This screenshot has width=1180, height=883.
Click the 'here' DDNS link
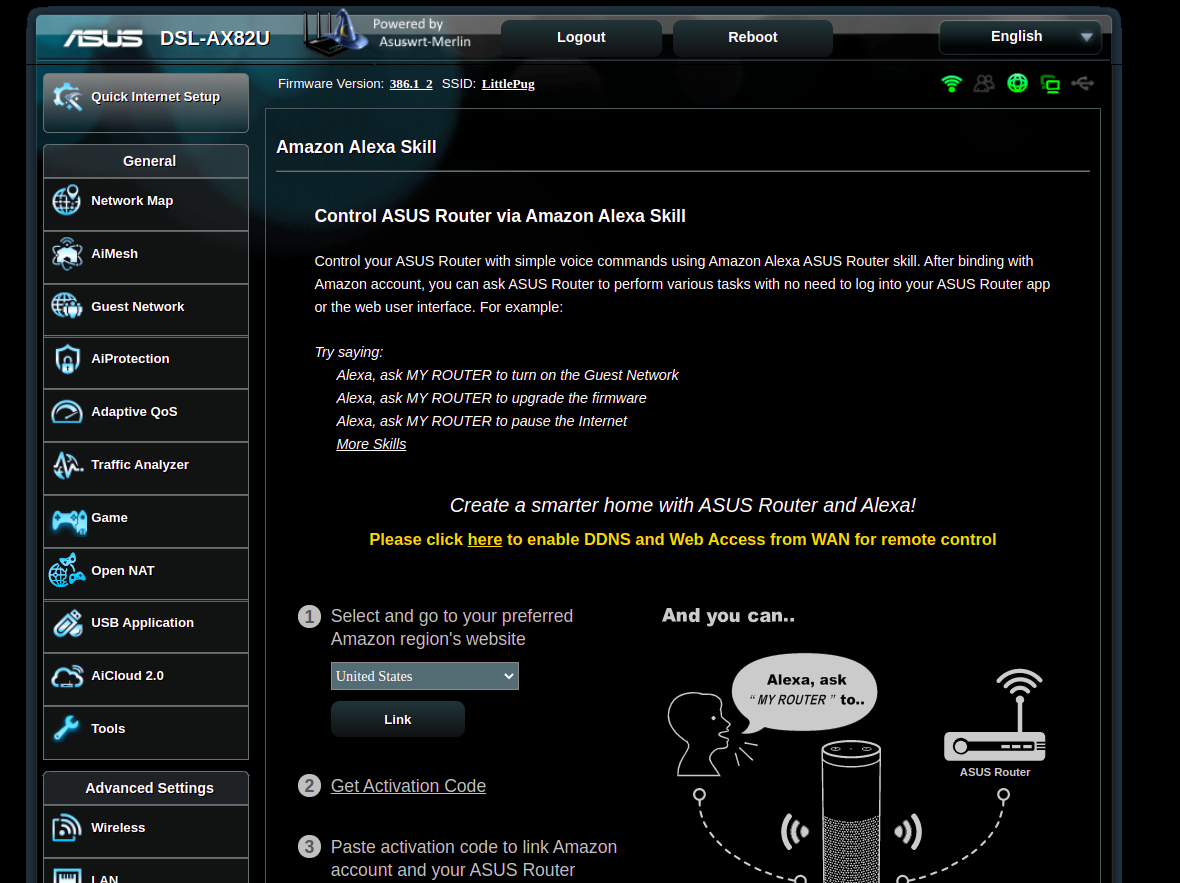tap(485, 540)
